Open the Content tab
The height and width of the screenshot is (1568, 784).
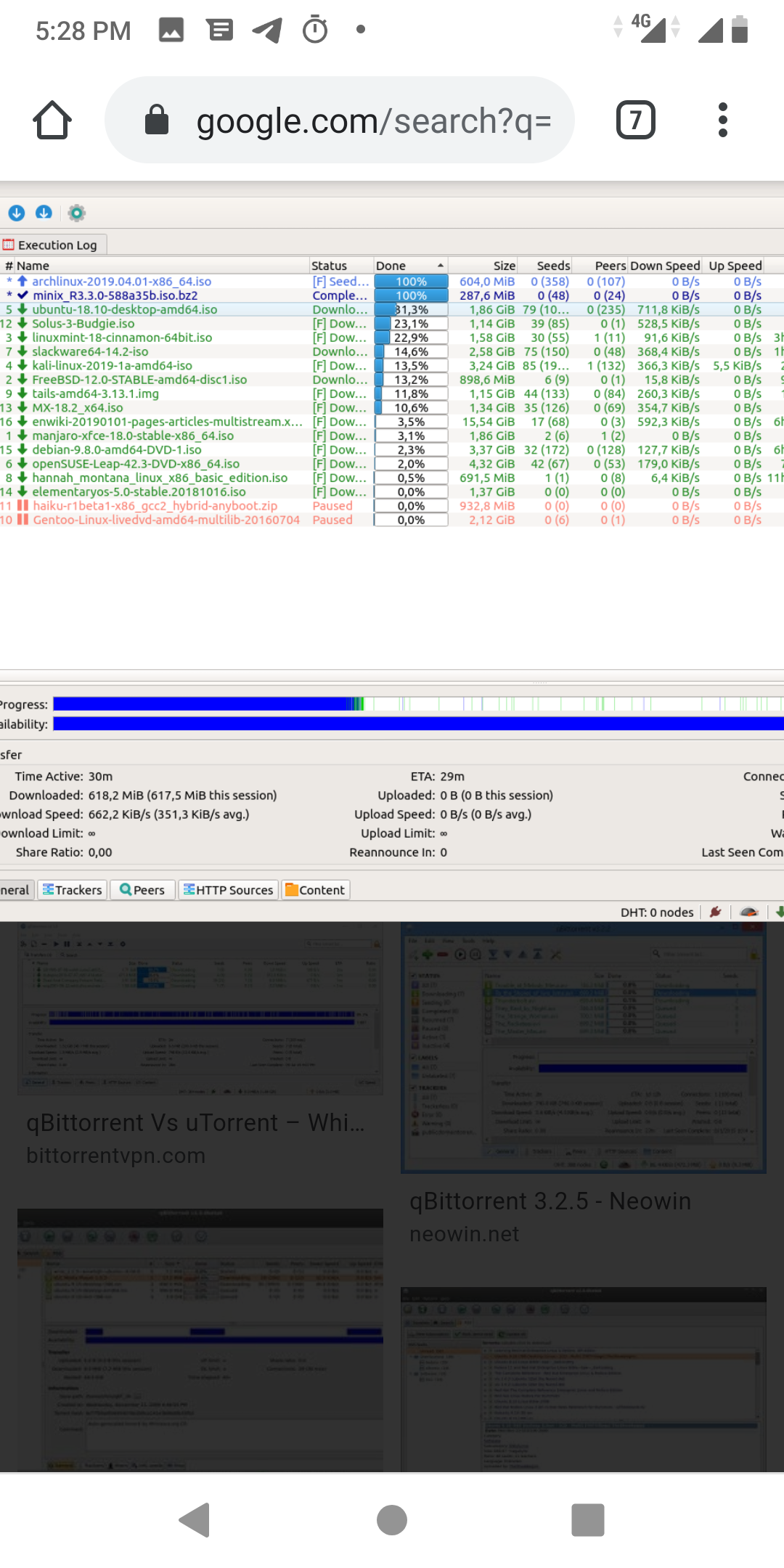coord(315,890)
